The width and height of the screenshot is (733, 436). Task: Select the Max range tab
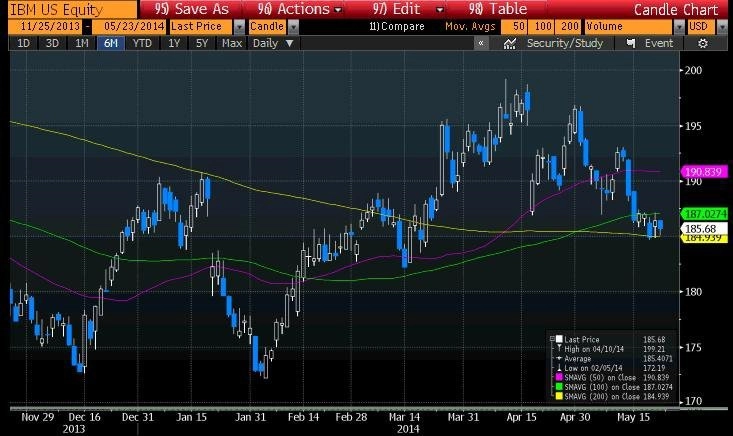tap(231, 43)
